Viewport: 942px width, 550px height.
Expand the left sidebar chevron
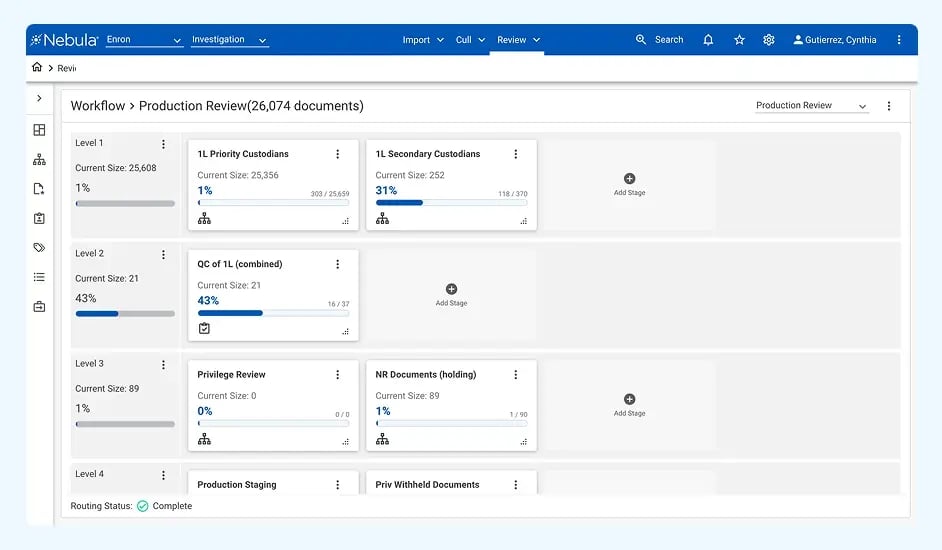39,98
